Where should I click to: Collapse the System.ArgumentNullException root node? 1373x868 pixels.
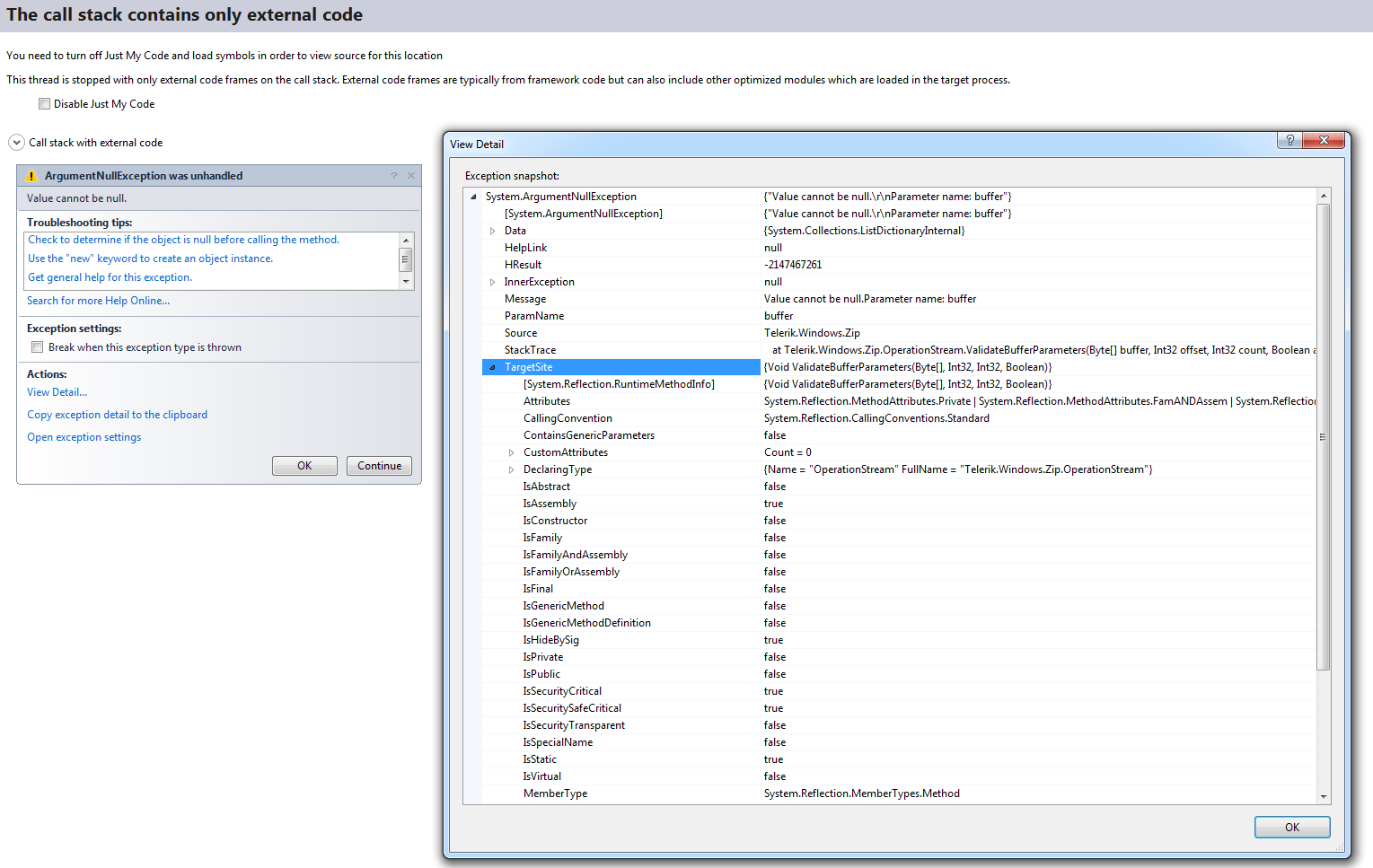[473, 197]
